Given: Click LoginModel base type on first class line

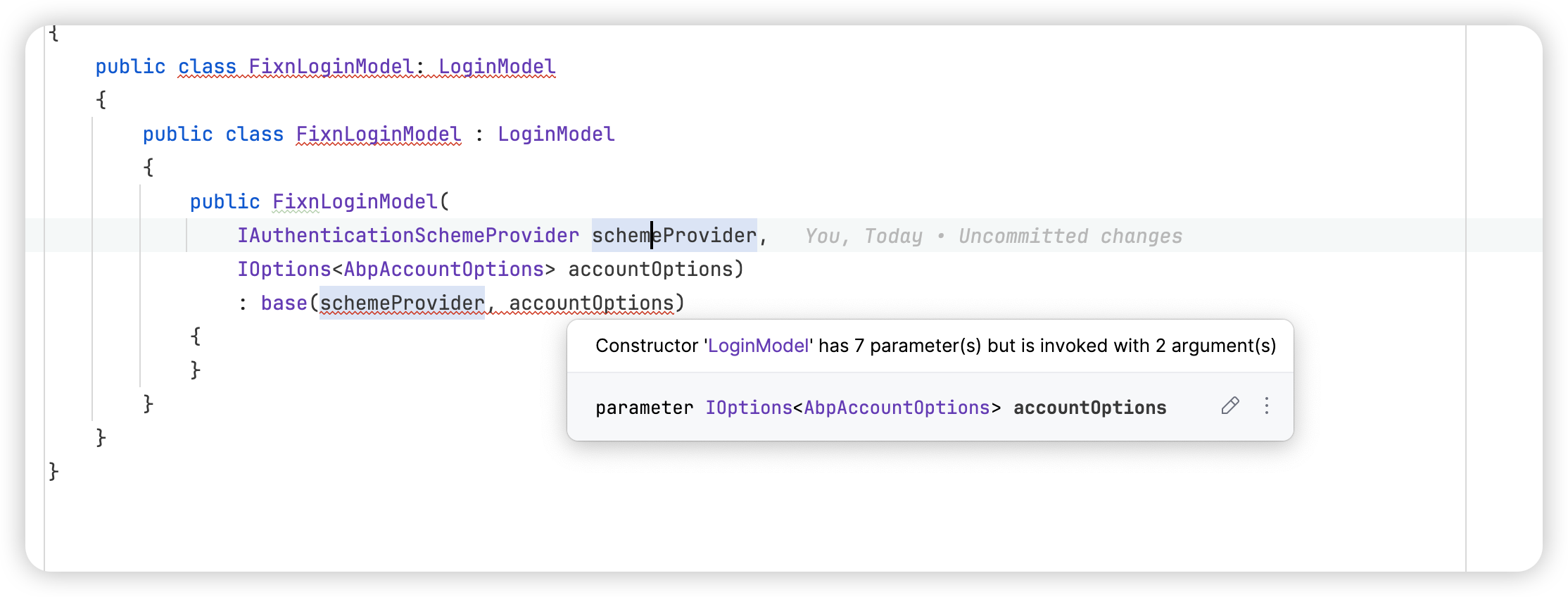Looking at the screenshot, I should coord(497,66).
